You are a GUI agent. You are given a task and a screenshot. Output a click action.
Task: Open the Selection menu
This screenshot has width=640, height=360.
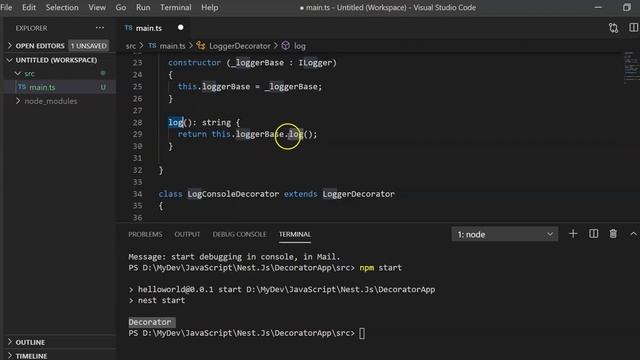click(x=62, y=7)
